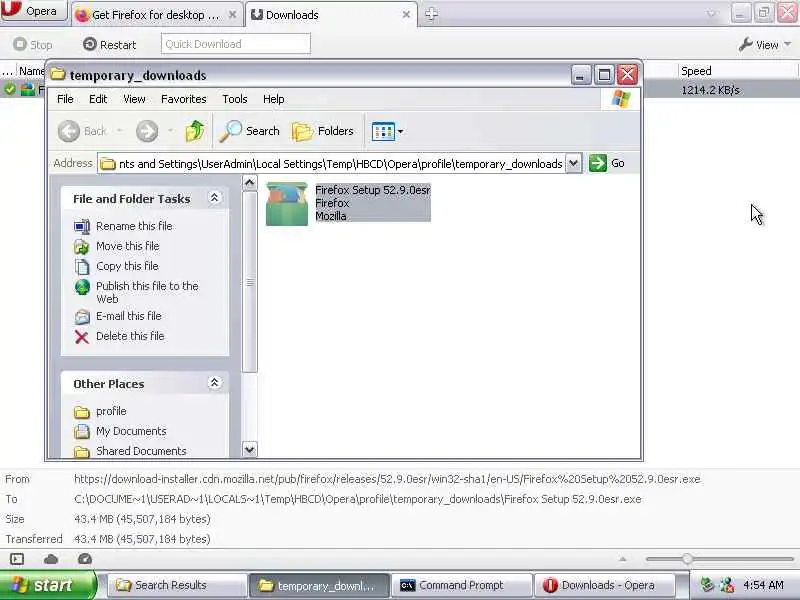Click Publish this file to the Web

coord(147,292)
